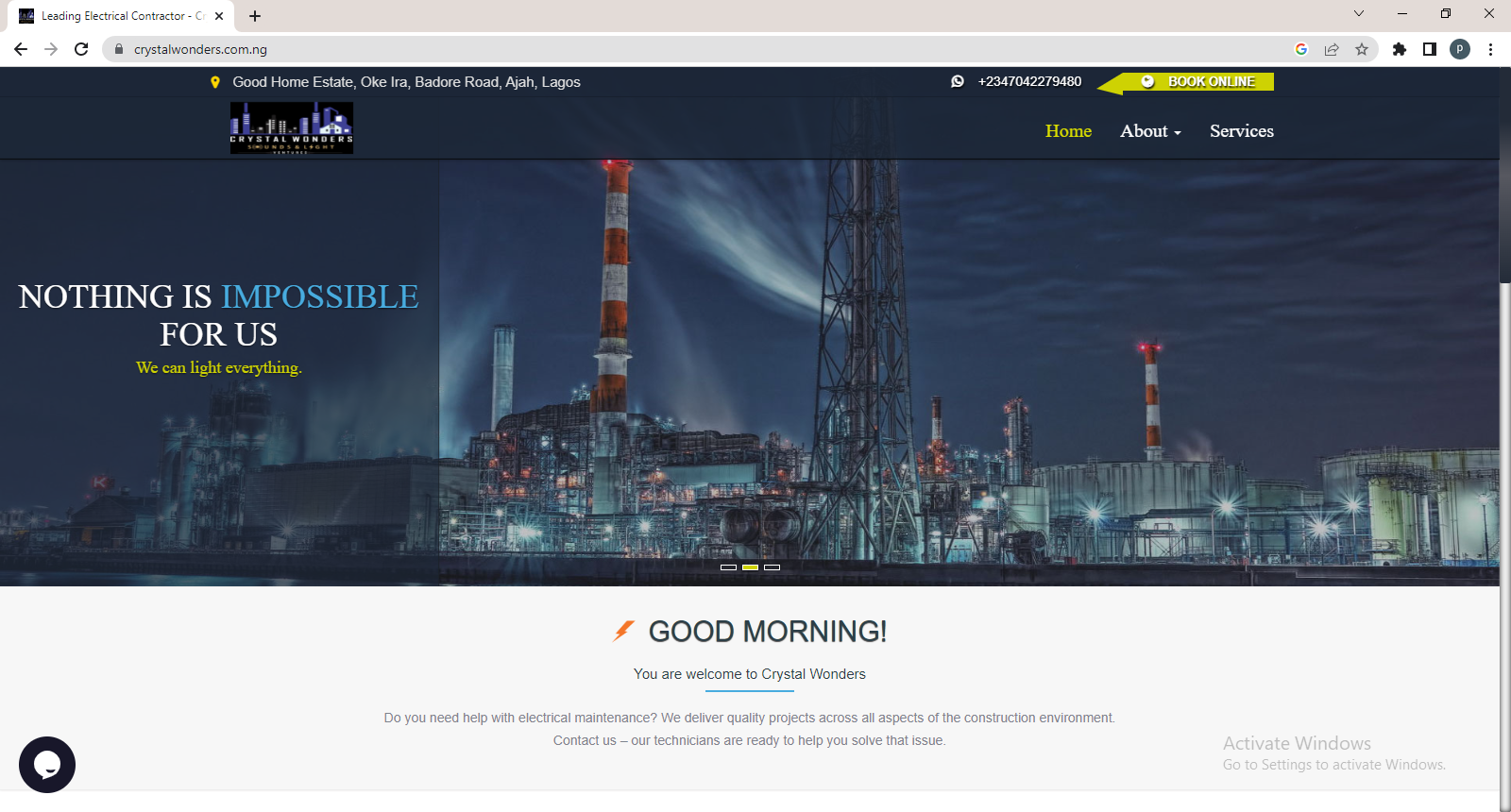Image resolution: width=1511 pixels, height=812 pixels.
Task: Click the Google icon in address bar
Action: click(x=1301, y=49)
